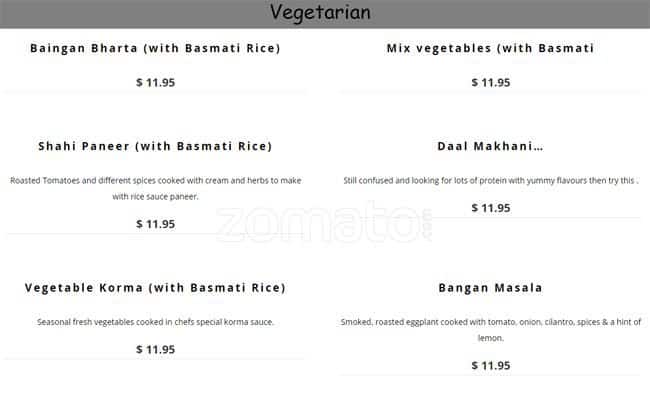Click the Vegetarian section header
650x416 pixels.
pos(320,13)
